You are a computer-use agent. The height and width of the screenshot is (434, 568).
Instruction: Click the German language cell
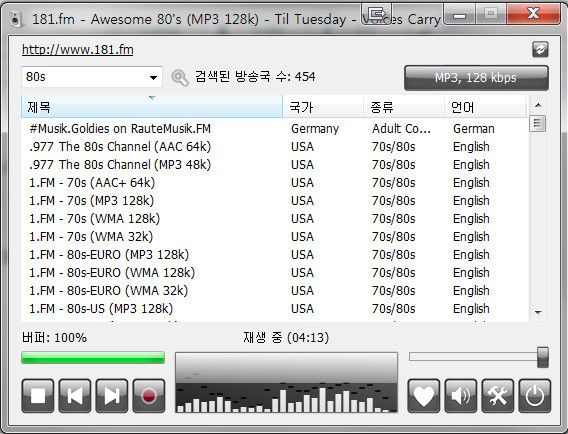[x=474, y=129]
